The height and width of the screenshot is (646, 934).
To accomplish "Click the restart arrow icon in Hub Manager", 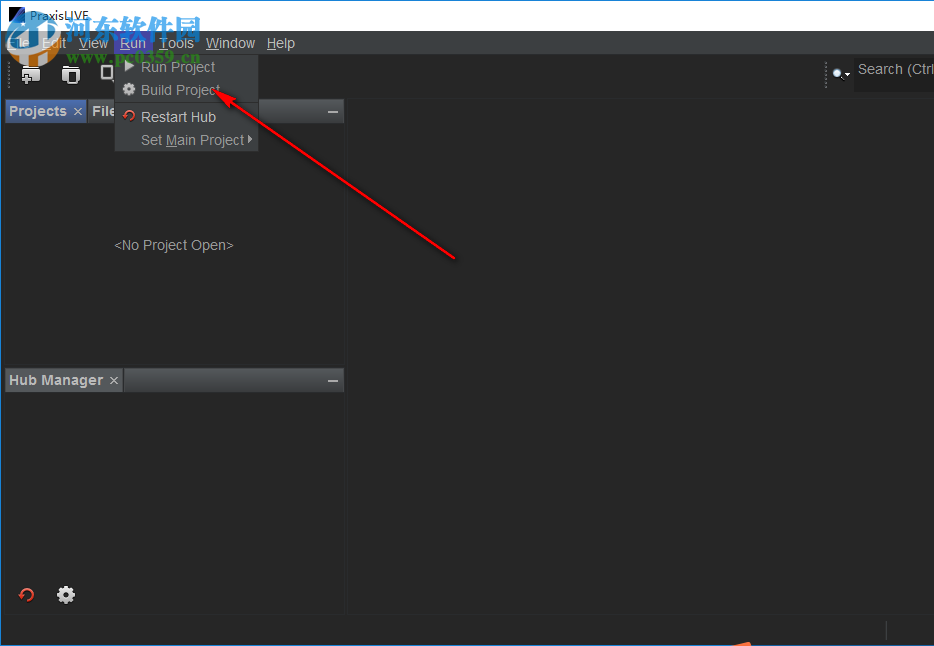I will [26, 595].
